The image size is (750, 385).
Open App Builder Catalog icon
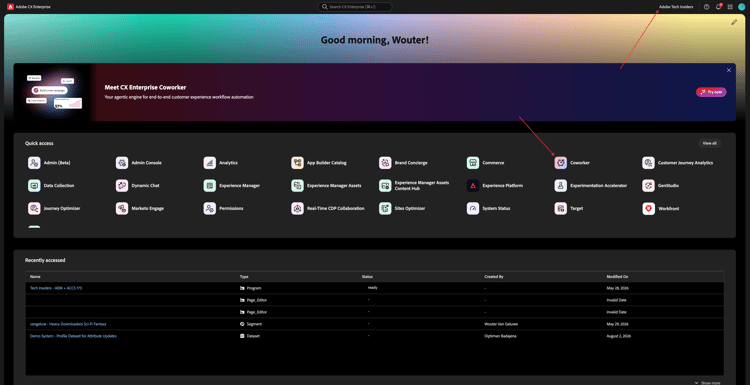[x=298, y=163]
